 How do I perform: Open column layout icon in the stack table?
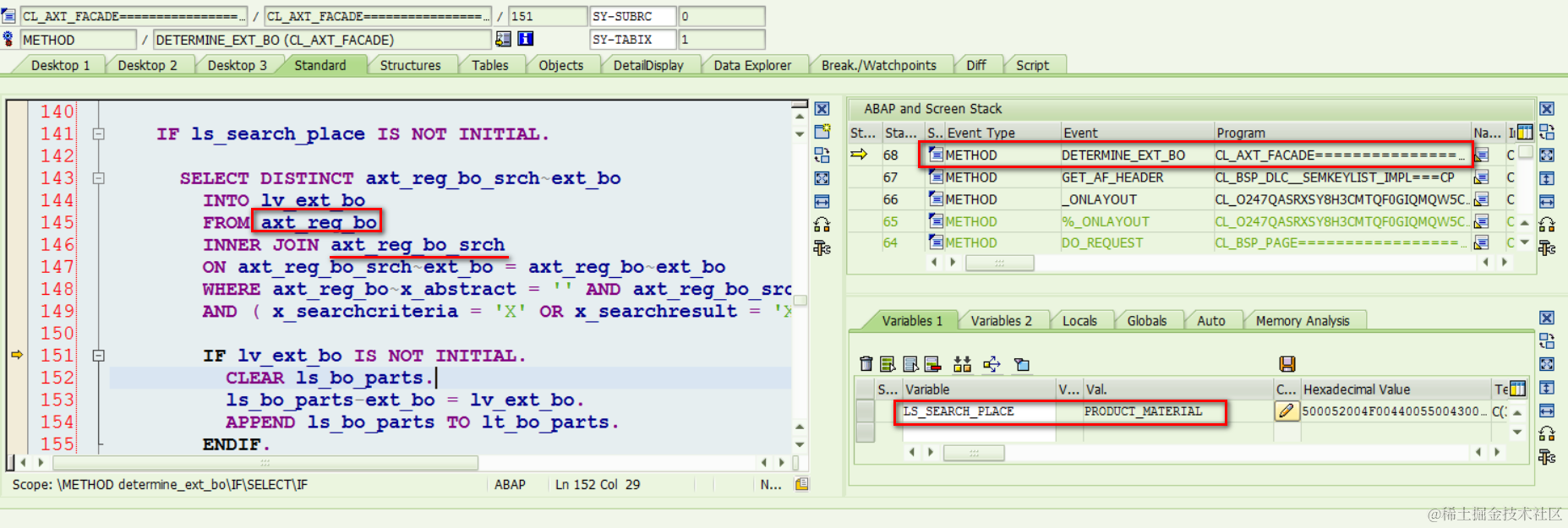click(x=1525, y=132)
